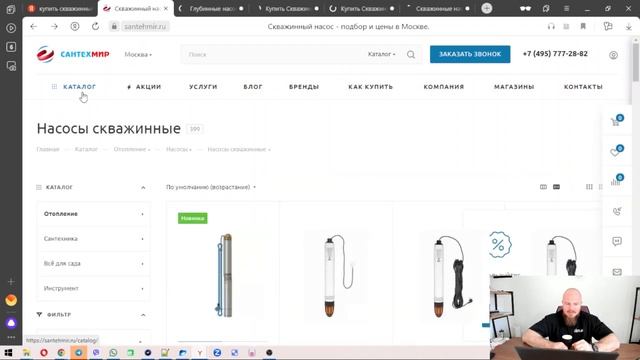
Task: Focus the site search input field
Action: point(273,54)
